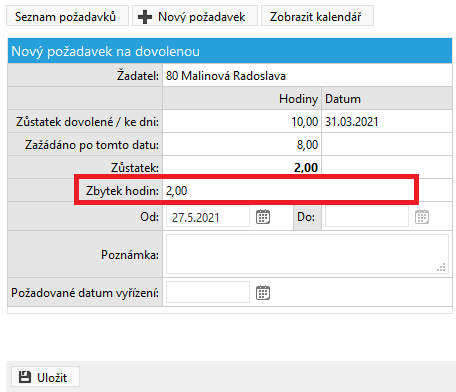Image resolution: width=456 pixels, height=392 pixels.
Task: Create a Nový požadavek
Action: point(195,16)
